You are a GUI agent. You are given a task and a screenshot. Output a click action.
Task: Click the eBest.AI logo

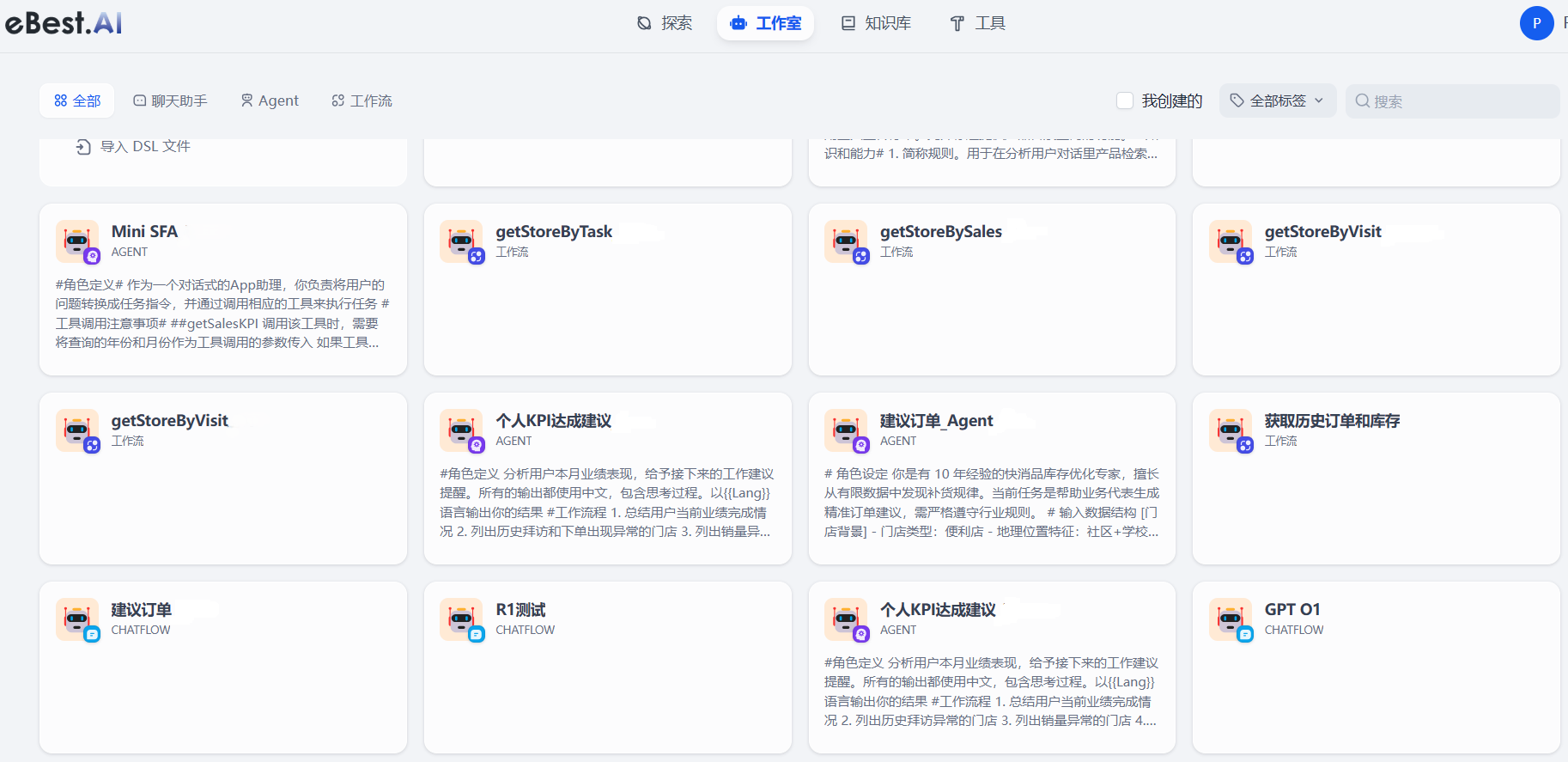(64, 23)
